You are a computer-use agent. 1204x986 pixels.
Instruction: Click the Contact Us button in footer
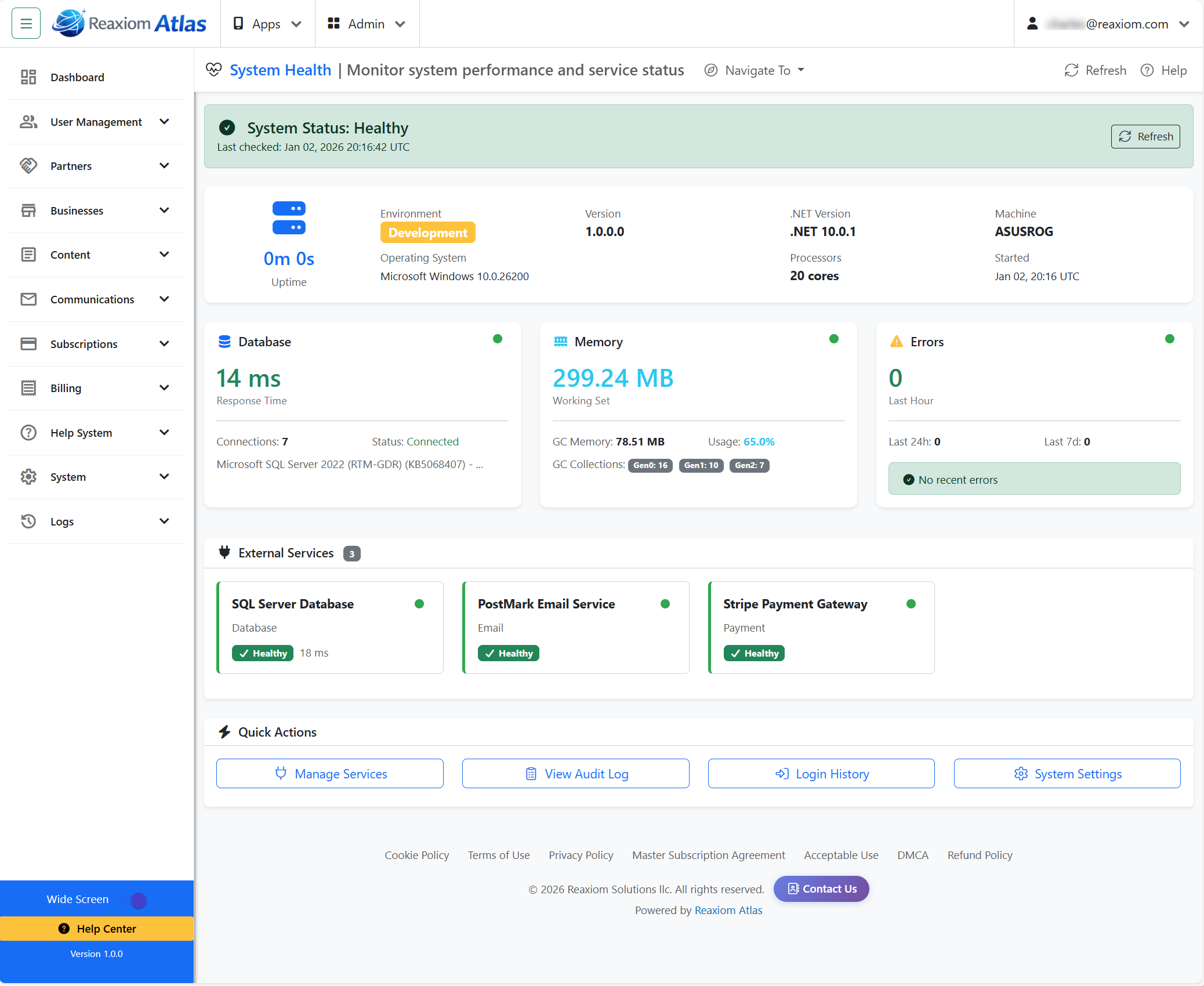[x=821, y=889]
